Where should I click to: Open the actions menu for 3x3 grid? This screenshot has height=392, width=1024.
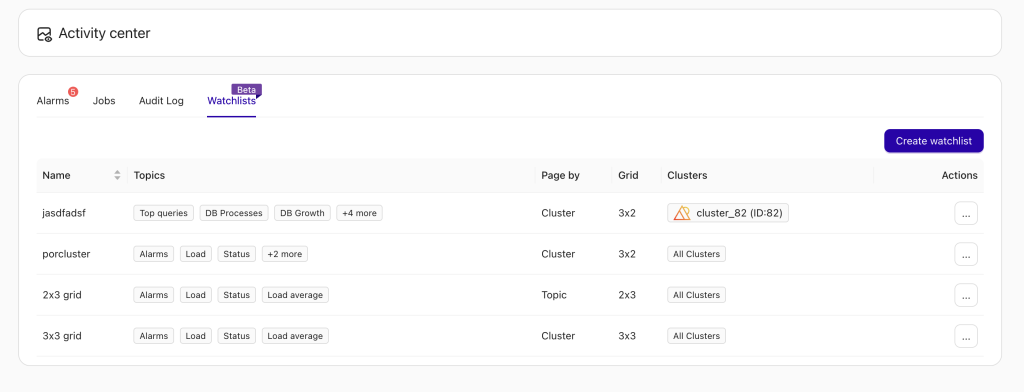click(966, 336)
